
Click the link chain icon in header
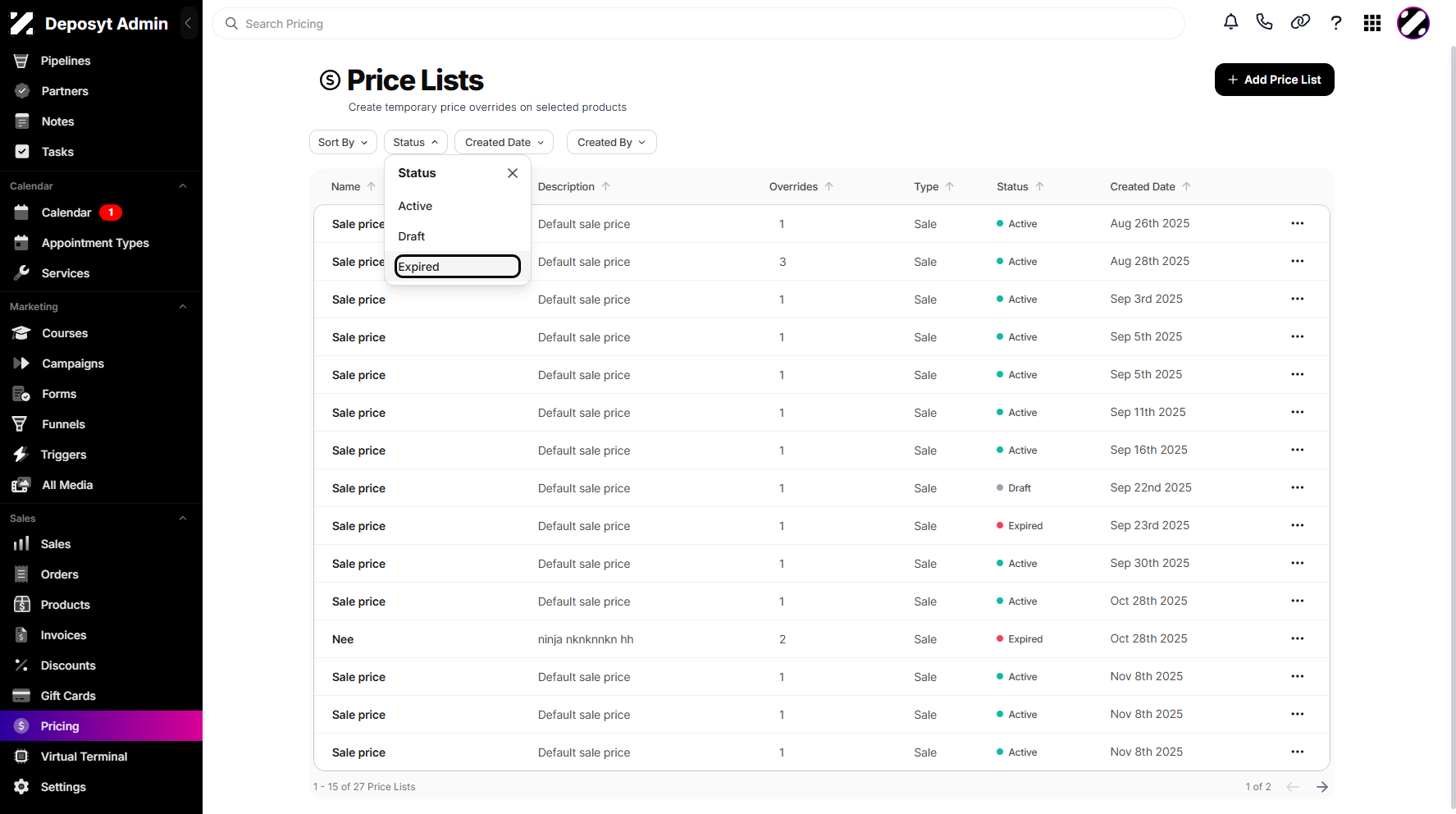pyautogui.click(x=1300, y=22)
